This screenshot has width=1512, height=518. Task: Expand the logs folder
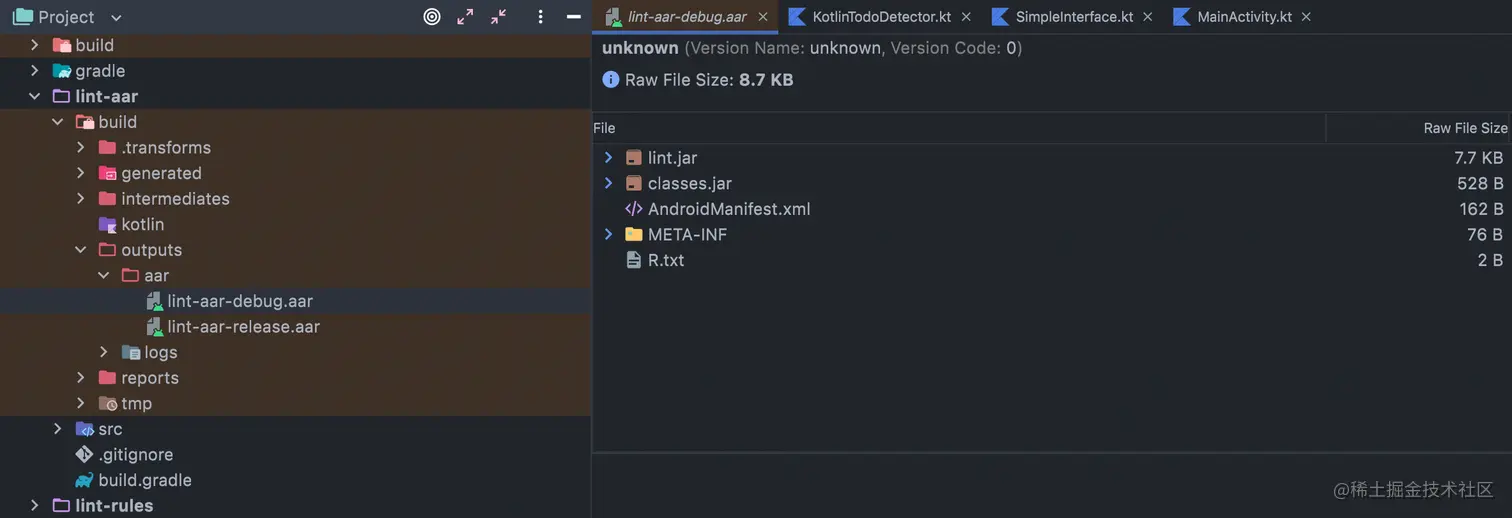point(104,352)
